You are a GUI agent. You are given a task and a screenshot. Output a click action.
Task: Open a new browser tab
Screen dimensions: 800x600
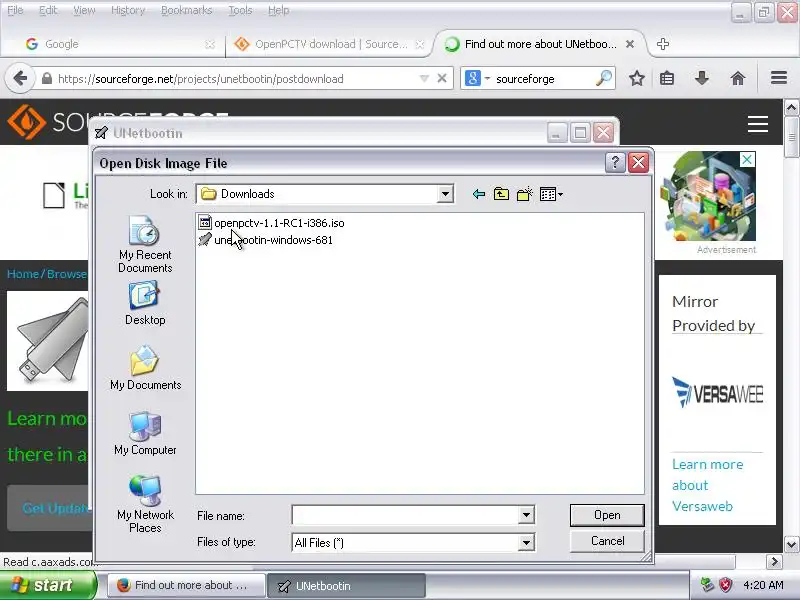point(663,44)
